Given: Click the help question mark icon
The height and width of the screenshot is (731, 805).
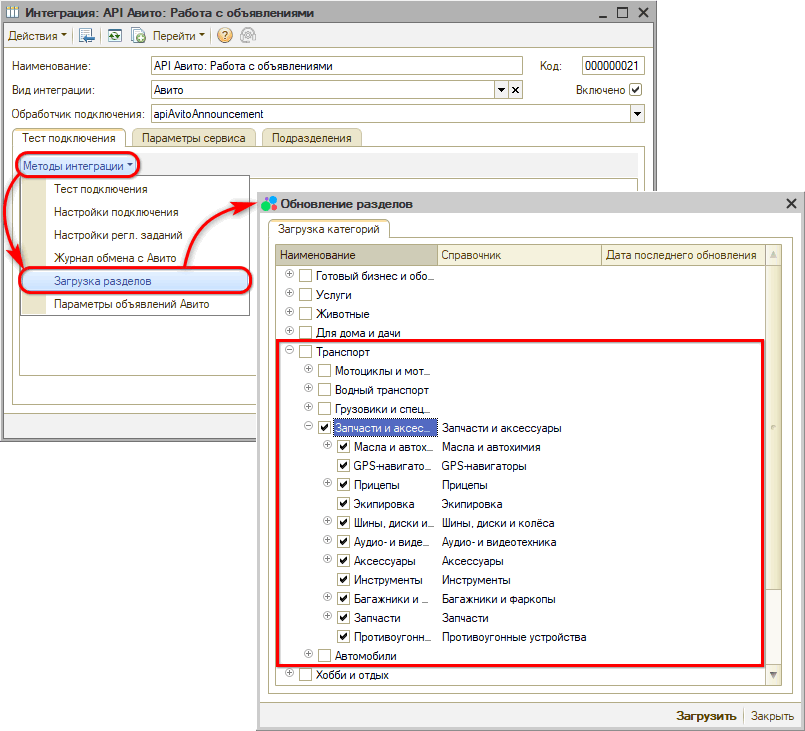Looking at the screenshot, I should pyautogui.click(x=224, y=36).
